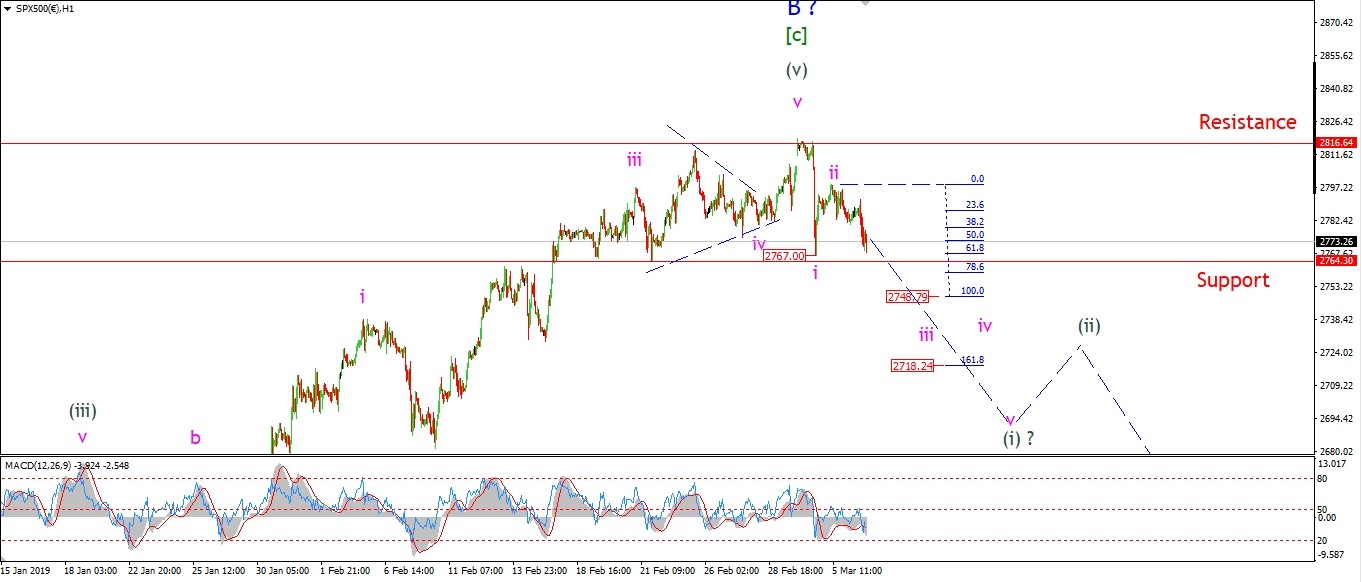
Task: Click the 2764.30 support price tag
Action: (x=1336, y=262)
